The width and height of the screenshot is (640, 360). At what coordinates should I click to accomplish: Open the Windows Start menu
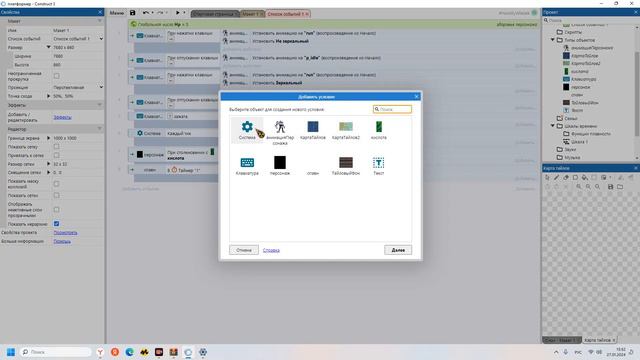pos(11,352)
